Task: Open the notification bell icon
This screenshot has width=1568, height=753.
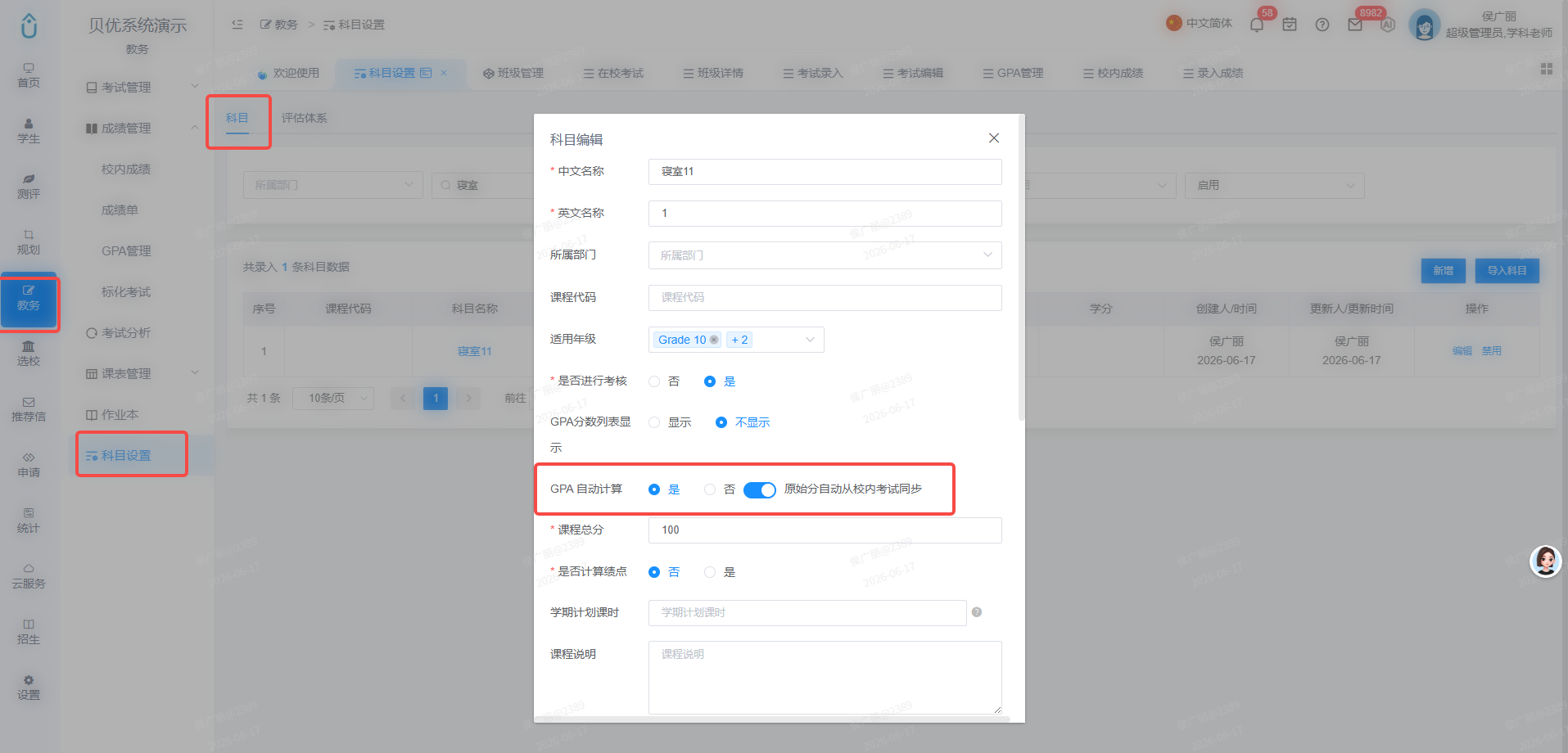Action: click(1257, 25)
